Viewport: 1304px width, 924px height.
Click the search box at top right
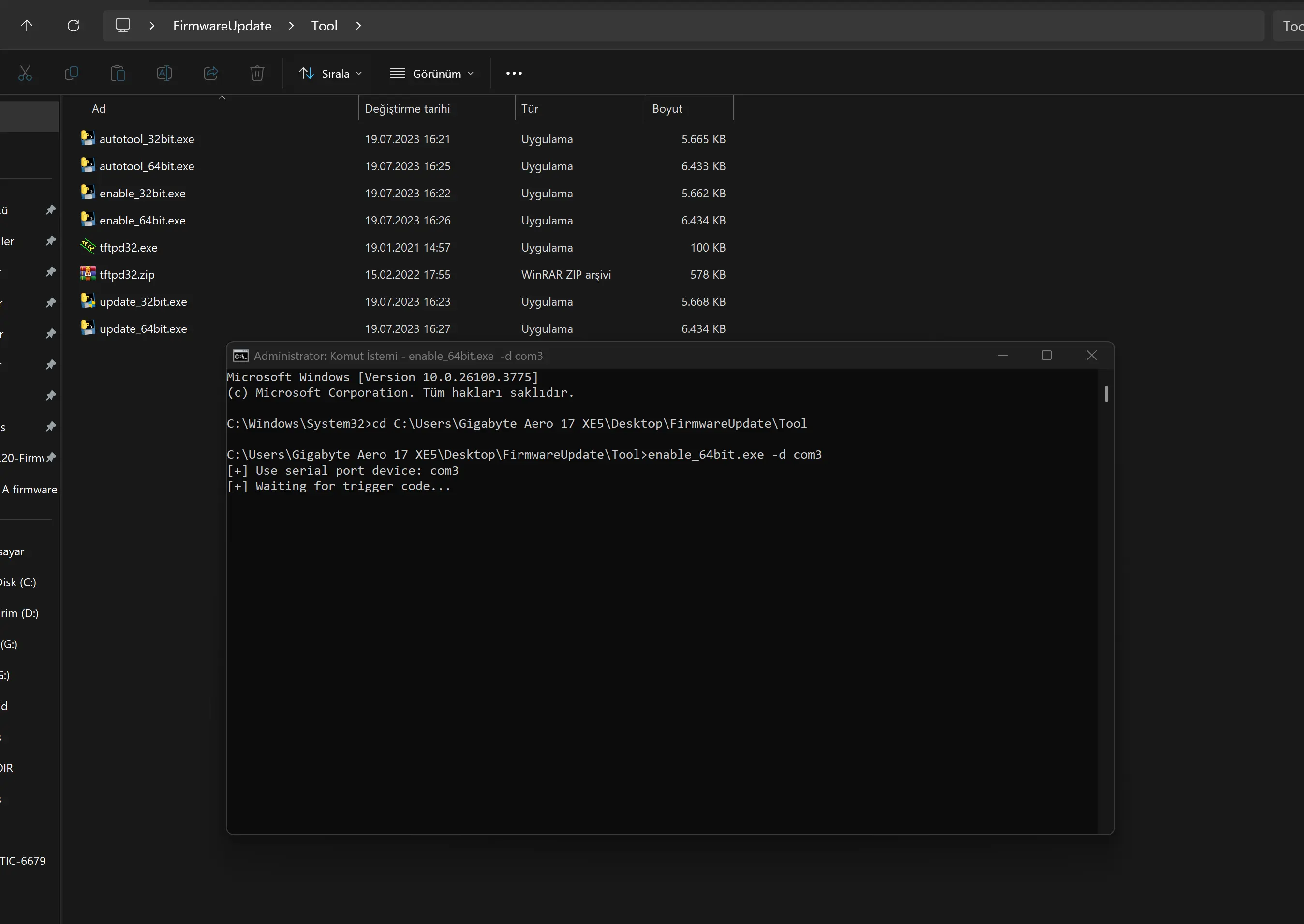[1288, 26]
